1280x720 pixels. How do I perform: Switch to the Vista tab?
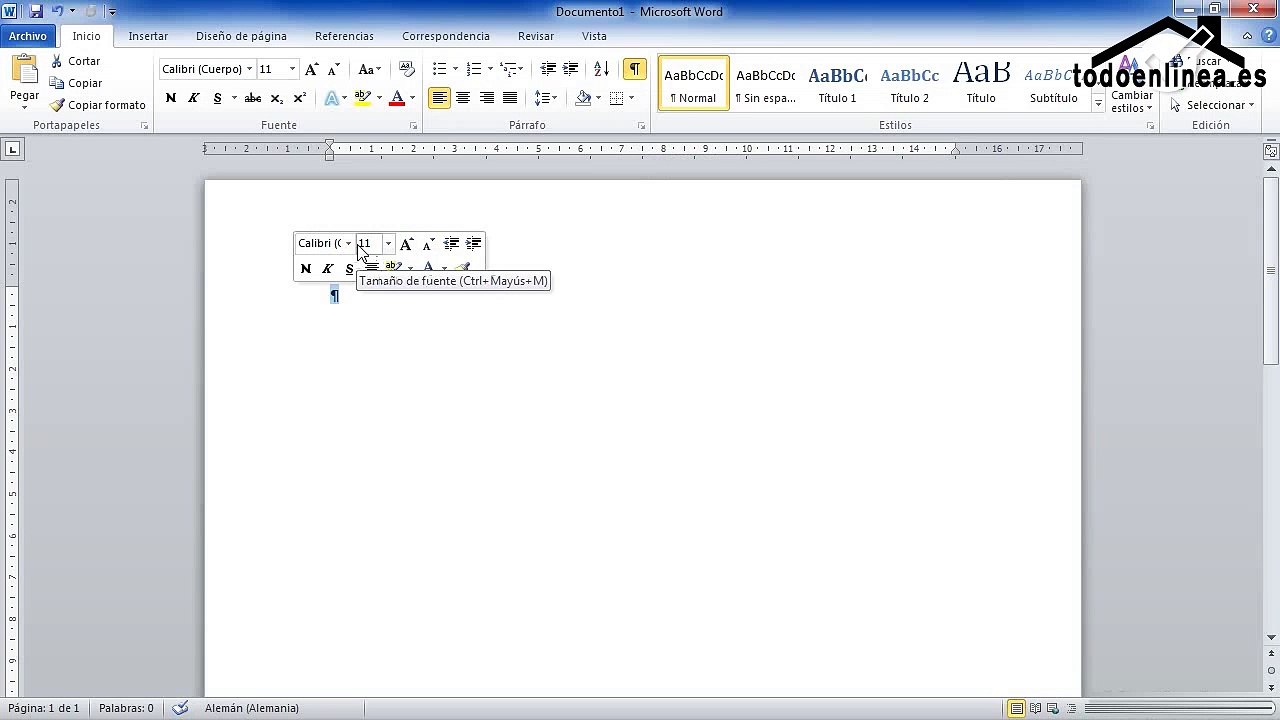coord(594,36)
